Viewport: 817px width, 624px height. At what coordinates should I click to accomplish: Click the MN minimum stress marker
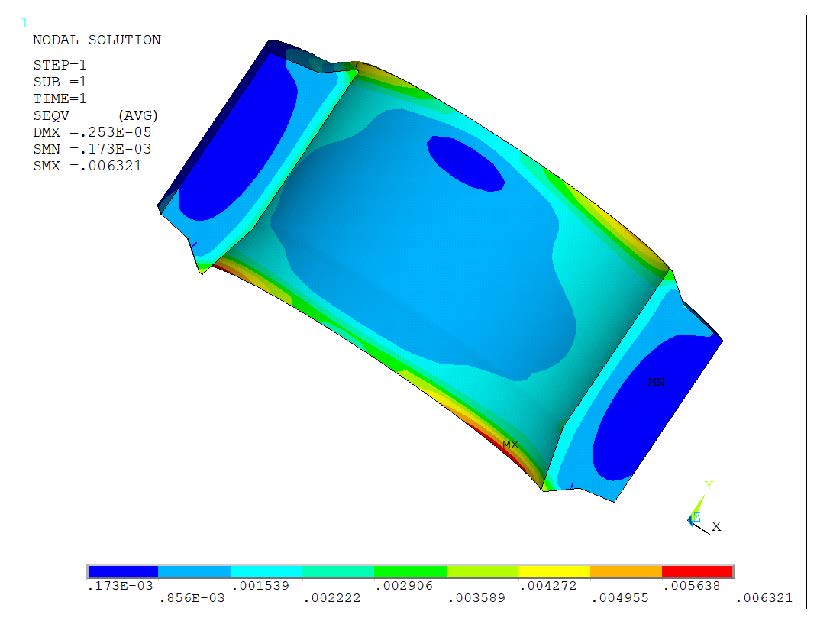[656, 382]
